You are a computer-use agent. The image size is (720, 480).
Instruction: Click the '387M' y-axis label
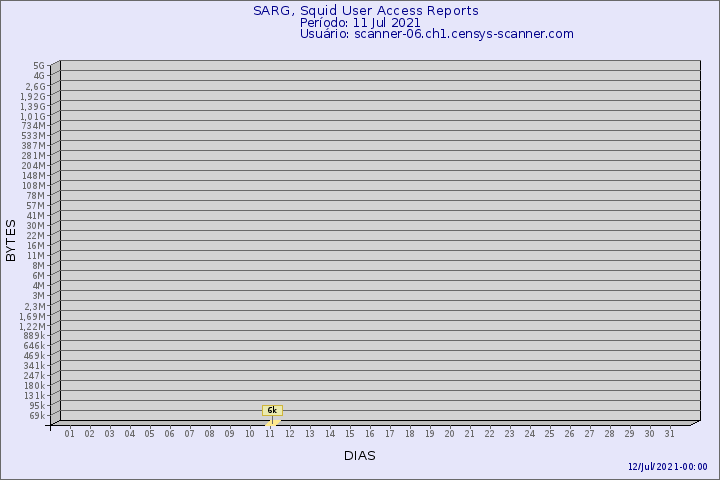[x=34, y=146]
